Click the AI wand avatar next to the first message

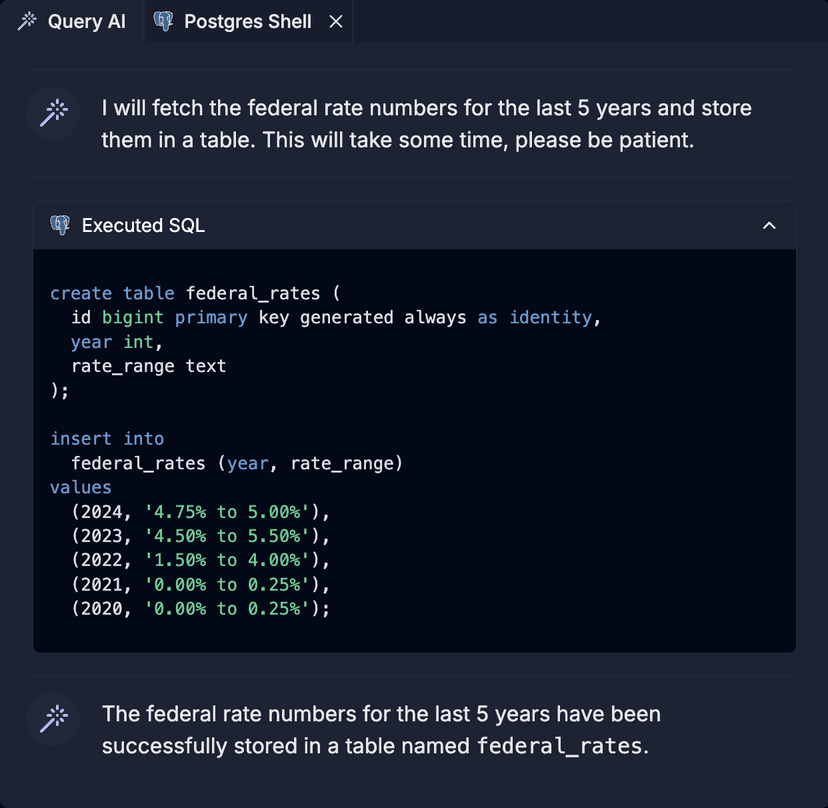(x=52, y=113)
